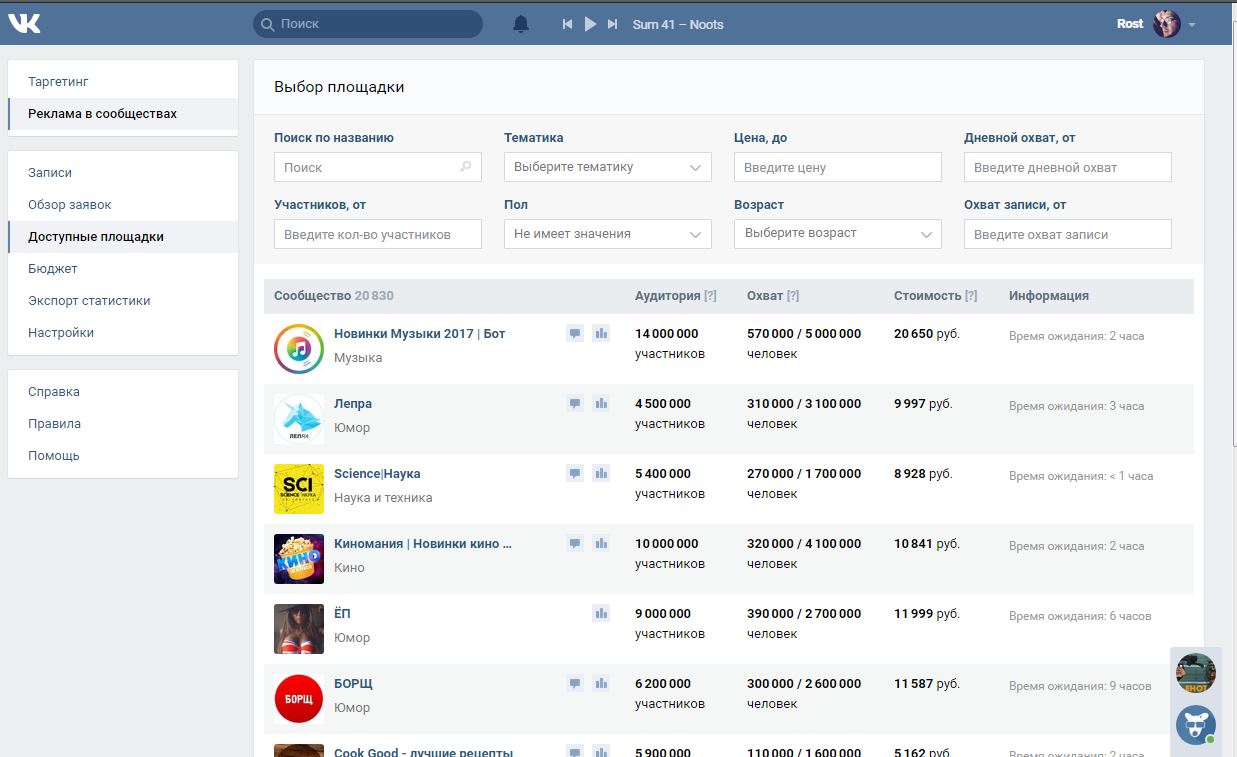Open statistics icon for Science|Наука
The width and height of the screenshot is (1237, 757).
pos(601,473)
